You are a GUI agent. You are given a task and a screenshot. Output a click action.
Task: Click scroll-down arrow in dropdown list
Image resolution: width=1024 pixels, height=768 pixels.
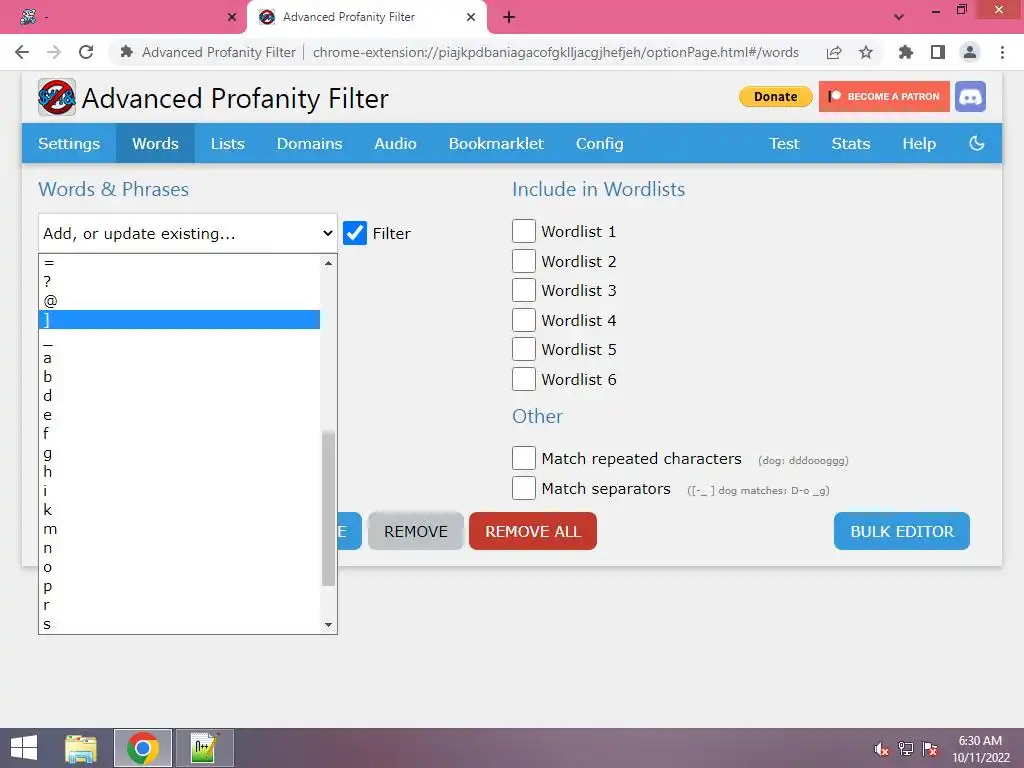(328, 625)
